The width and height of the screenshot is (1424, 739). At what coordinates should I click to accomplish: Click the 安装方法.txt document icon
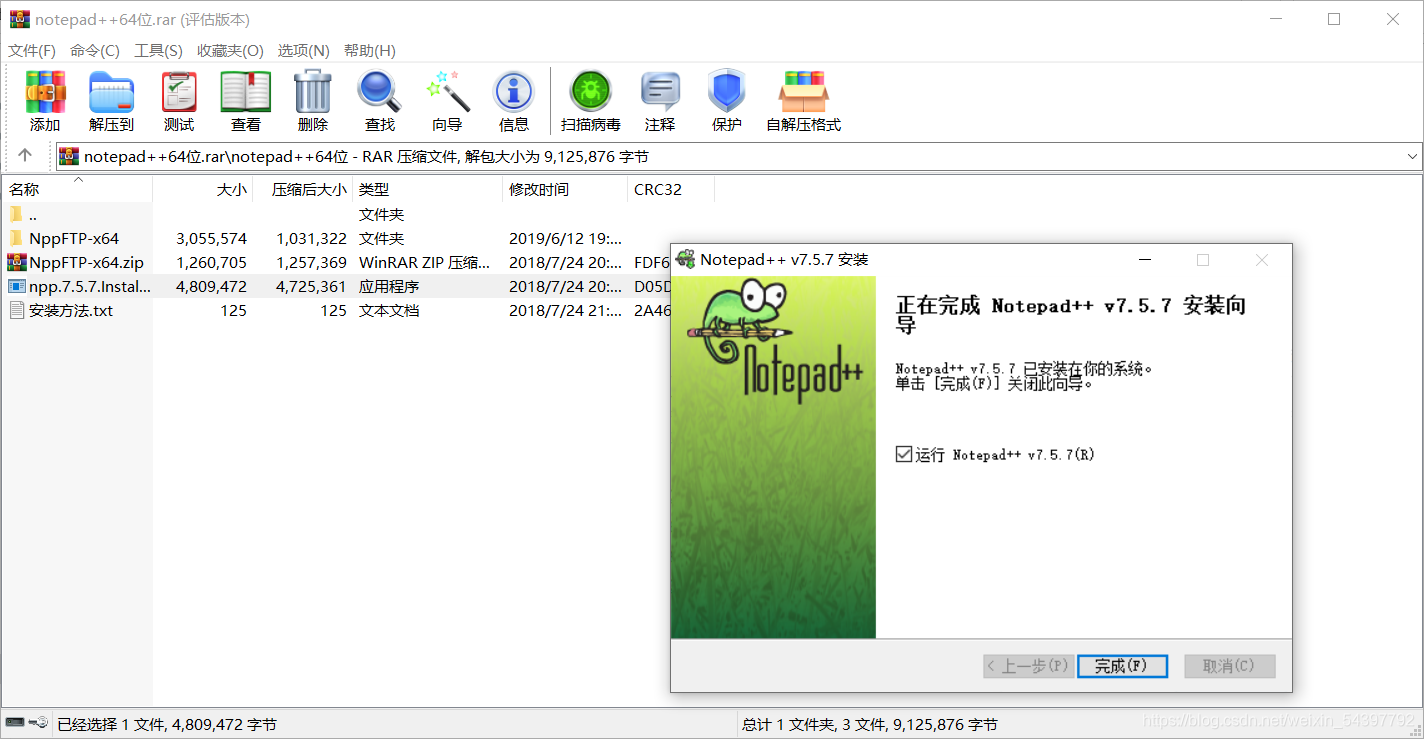16,310
